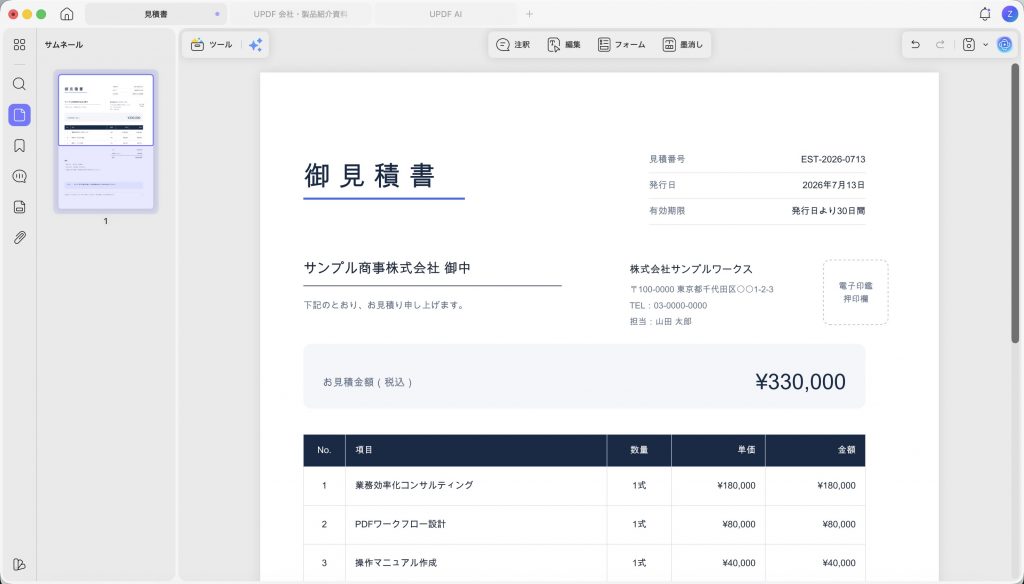Click the TEL：03-0000-0000 line
Image resolution: width=1024 pixels, height=584 pixels.
click(x=668, y=305)
